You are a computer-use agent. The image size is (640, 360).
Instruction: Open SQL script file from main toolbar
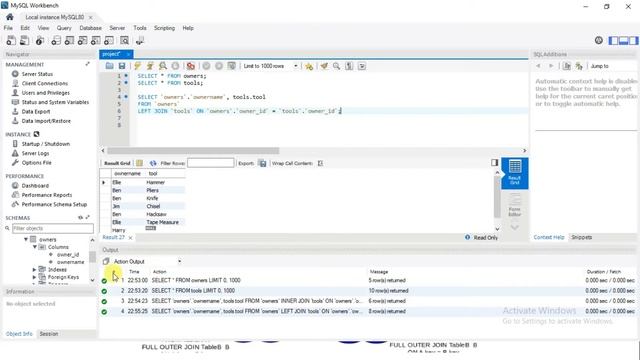point(24,40)
